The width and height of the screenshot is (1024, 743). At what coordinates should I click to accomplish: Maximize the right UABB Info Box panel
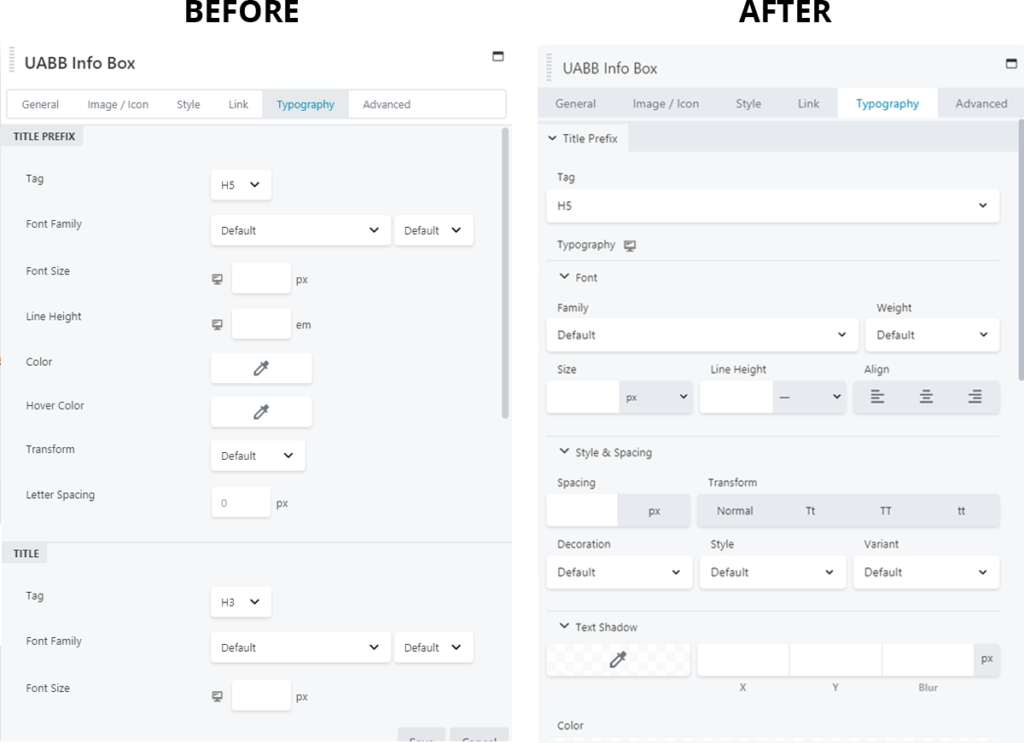coord(1011,64)
